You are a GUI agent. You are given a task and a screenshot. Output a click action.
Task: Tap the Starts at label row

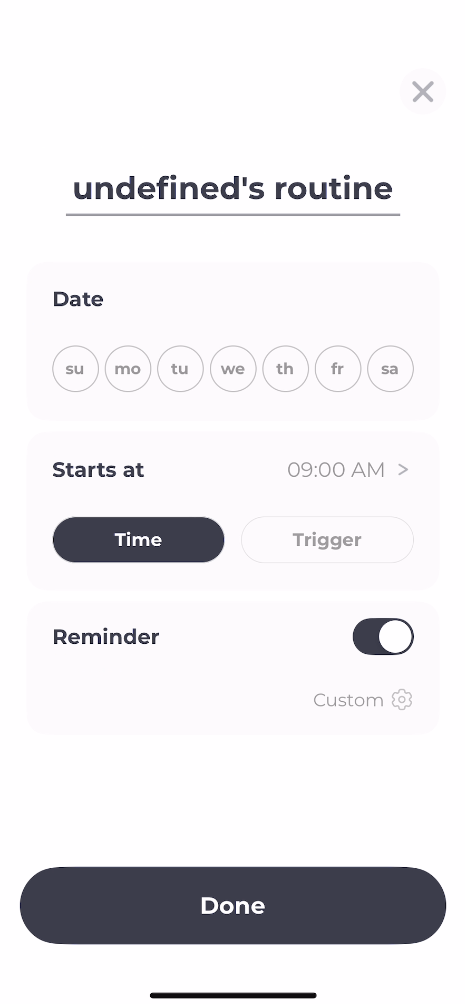pos(232,469)
